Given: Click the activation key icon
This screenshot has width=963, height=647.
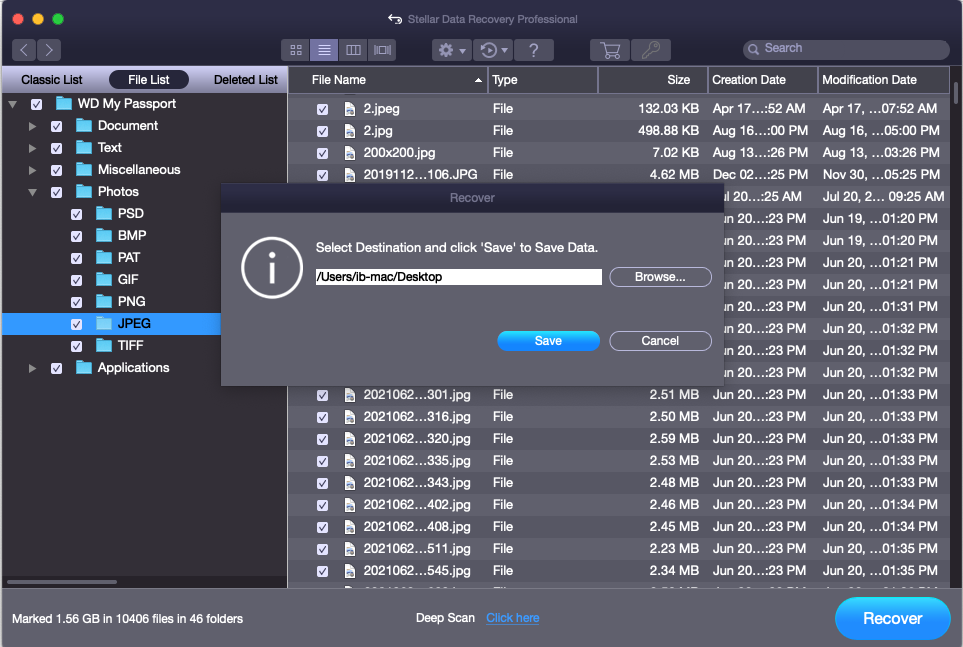Looking at the screenshot, I should (x=650, y=50).
